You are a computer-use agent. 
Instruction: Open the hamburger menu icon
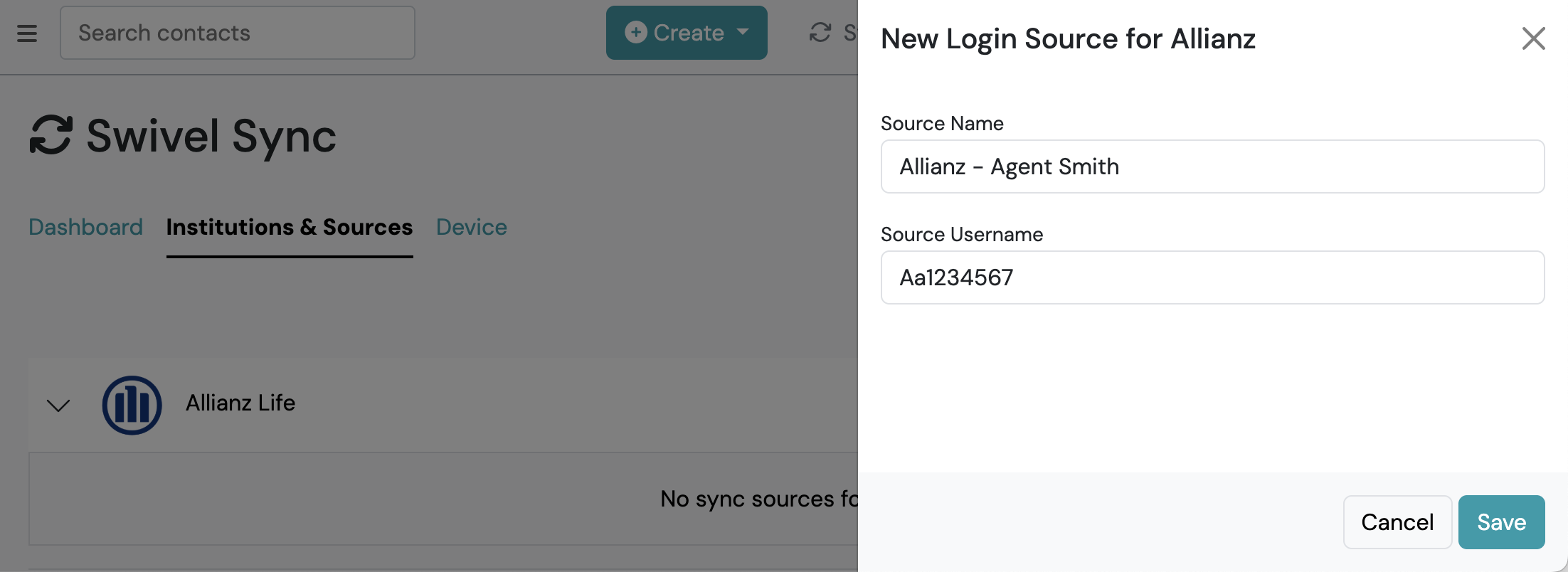point(27,33)
